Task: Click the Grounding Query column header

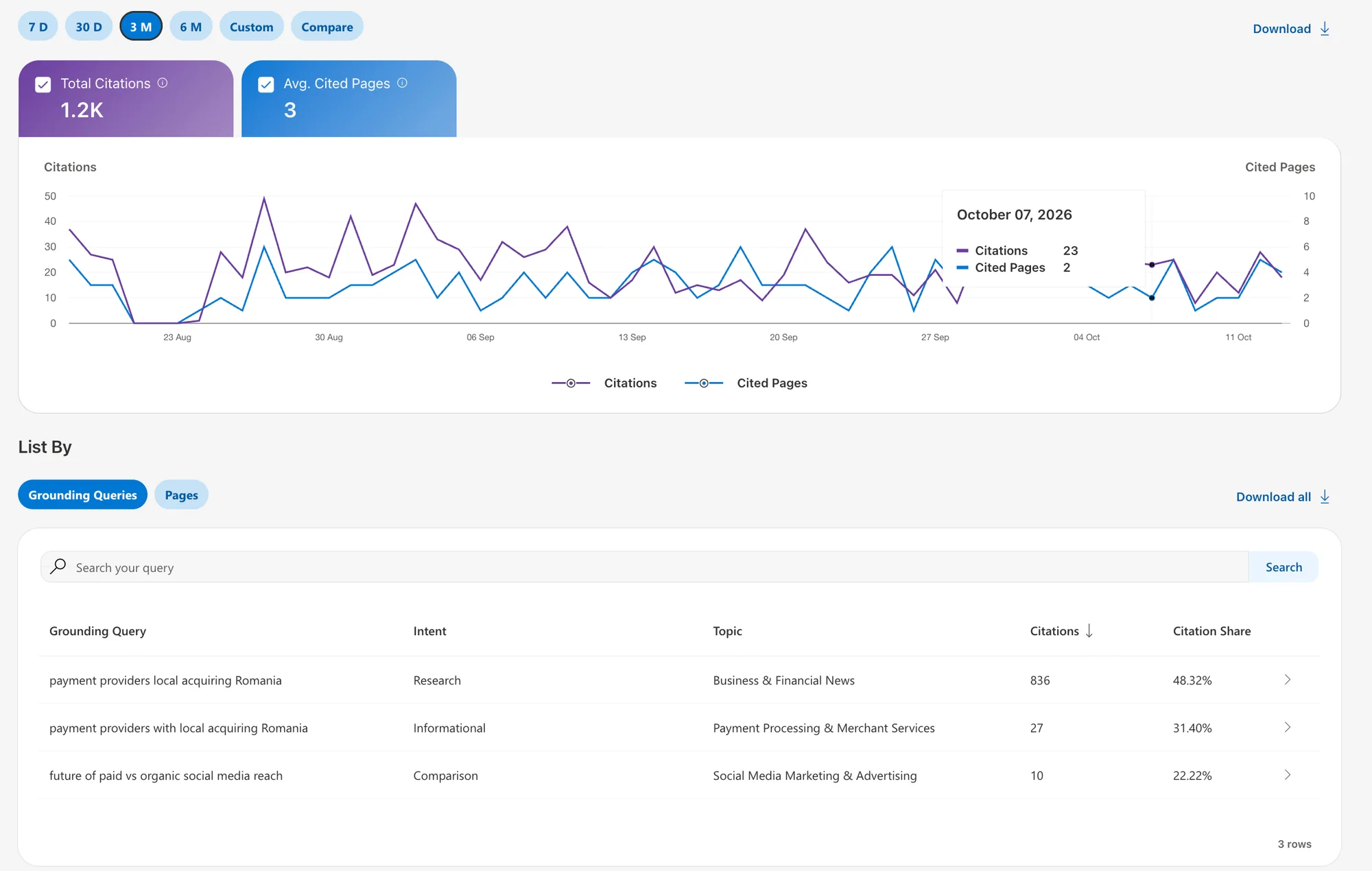Action: point(97,631)
